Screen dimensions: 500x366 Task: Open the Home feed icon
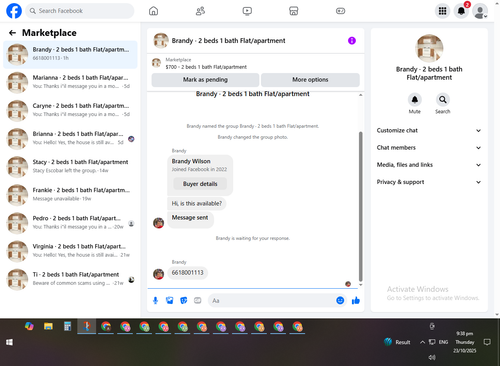[x=153, y=11]
